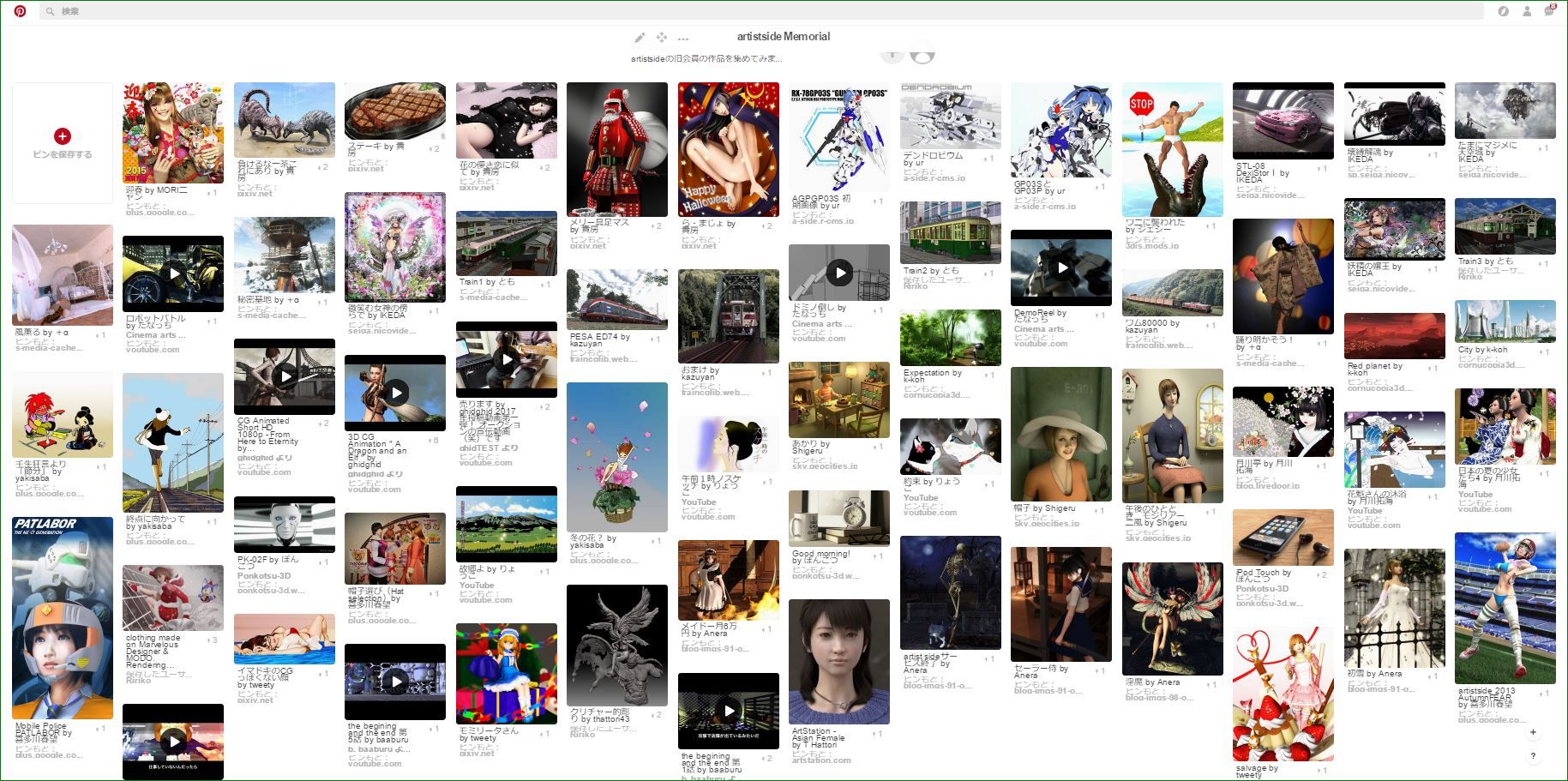
Task: Open the board title artistside Memorial
Action: [784, 37]
